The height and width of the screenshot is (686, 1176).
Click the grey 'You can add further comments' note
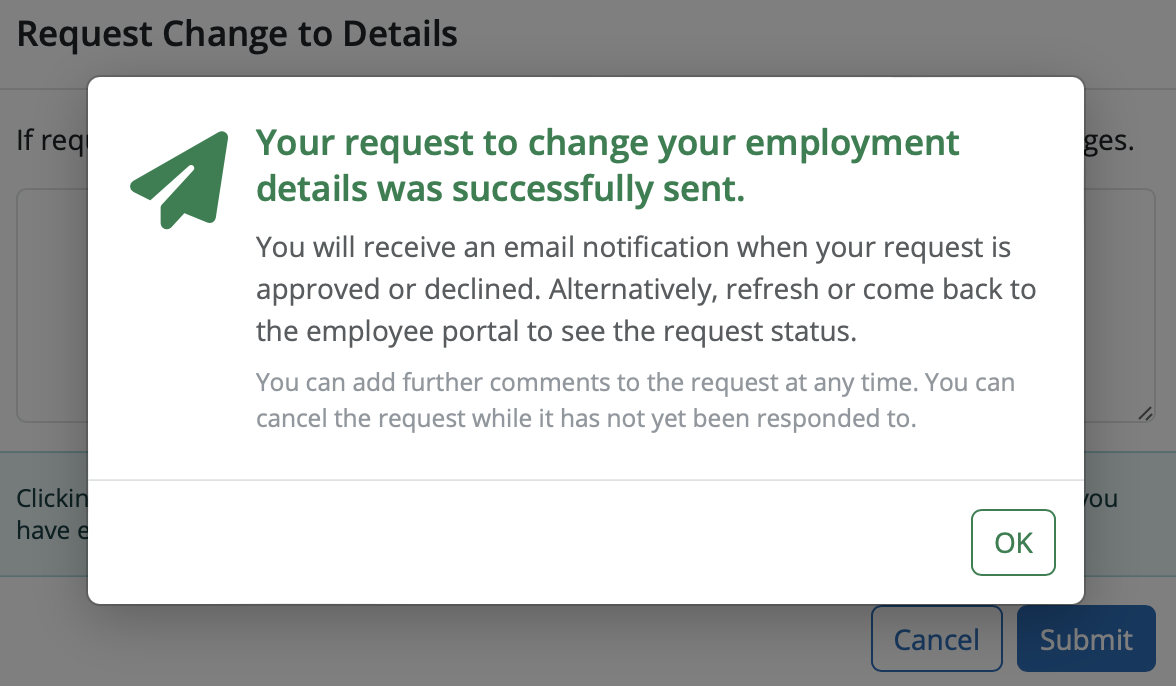[x=635, y=382]
